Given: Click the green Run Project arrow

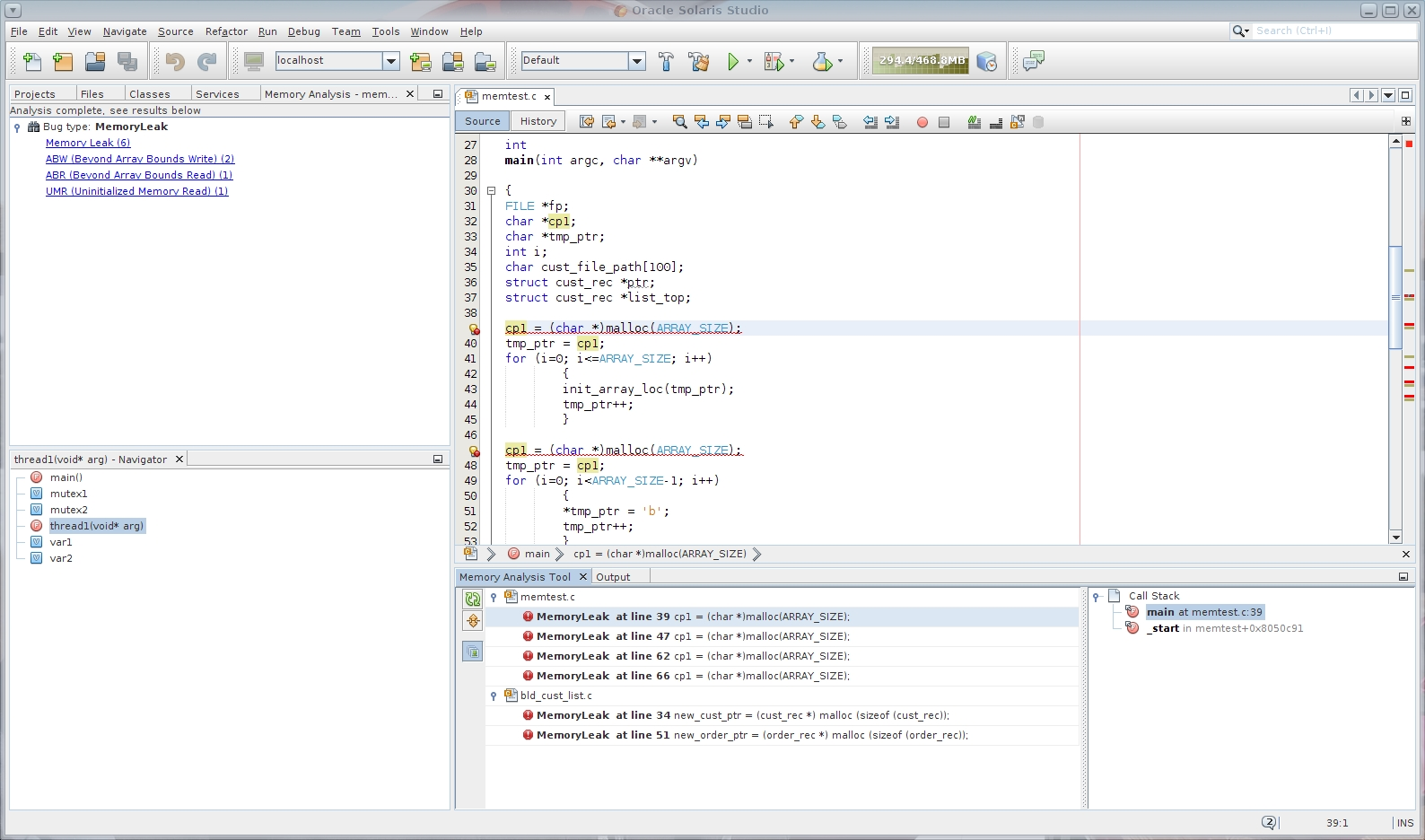Looking at the screenshot, I should tap(733, 61).
